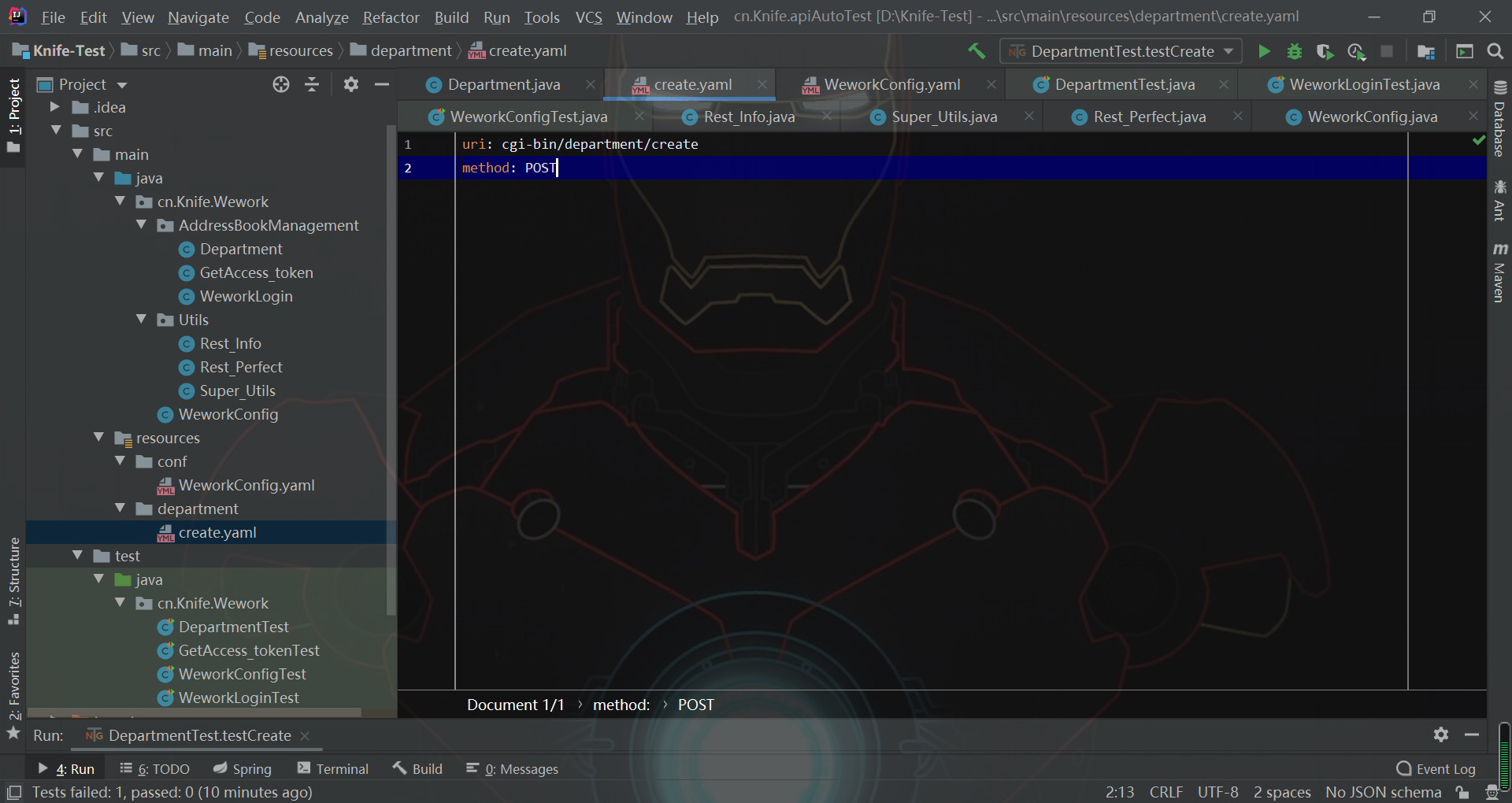Collapse the AddressBookManagement package
The height and width of the screenshot is (803, 1512).
(142, 225)
